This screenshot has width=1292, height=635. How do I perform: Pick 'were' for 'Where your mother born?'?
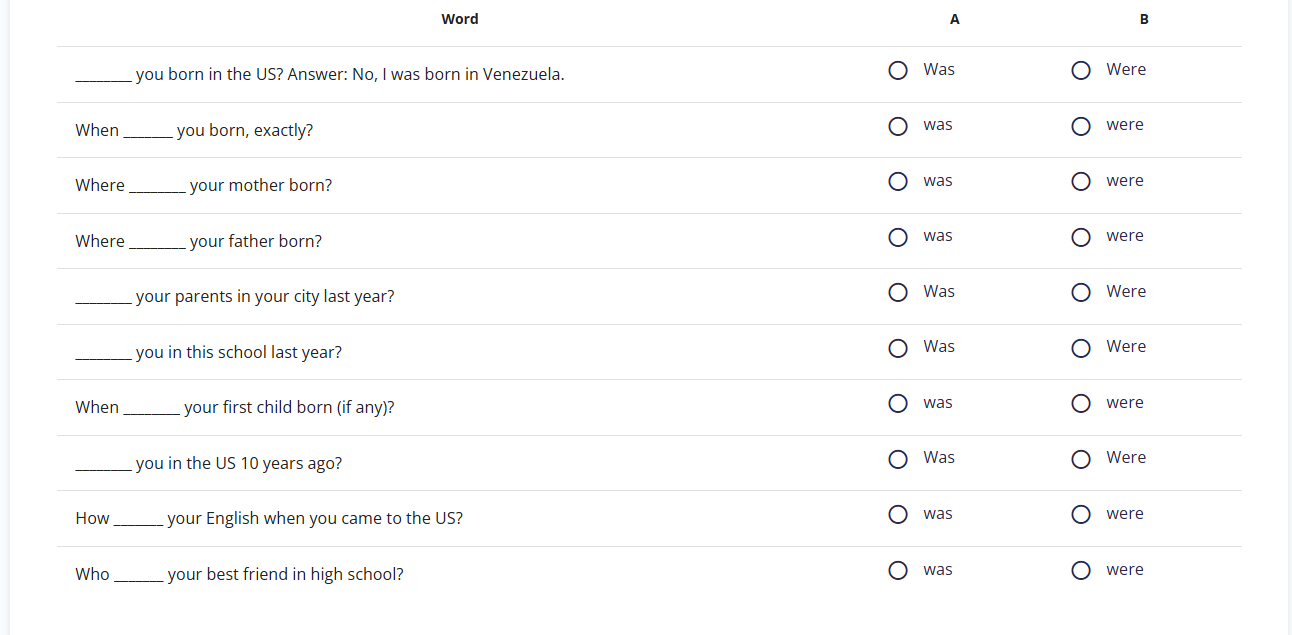point(1081,181)
